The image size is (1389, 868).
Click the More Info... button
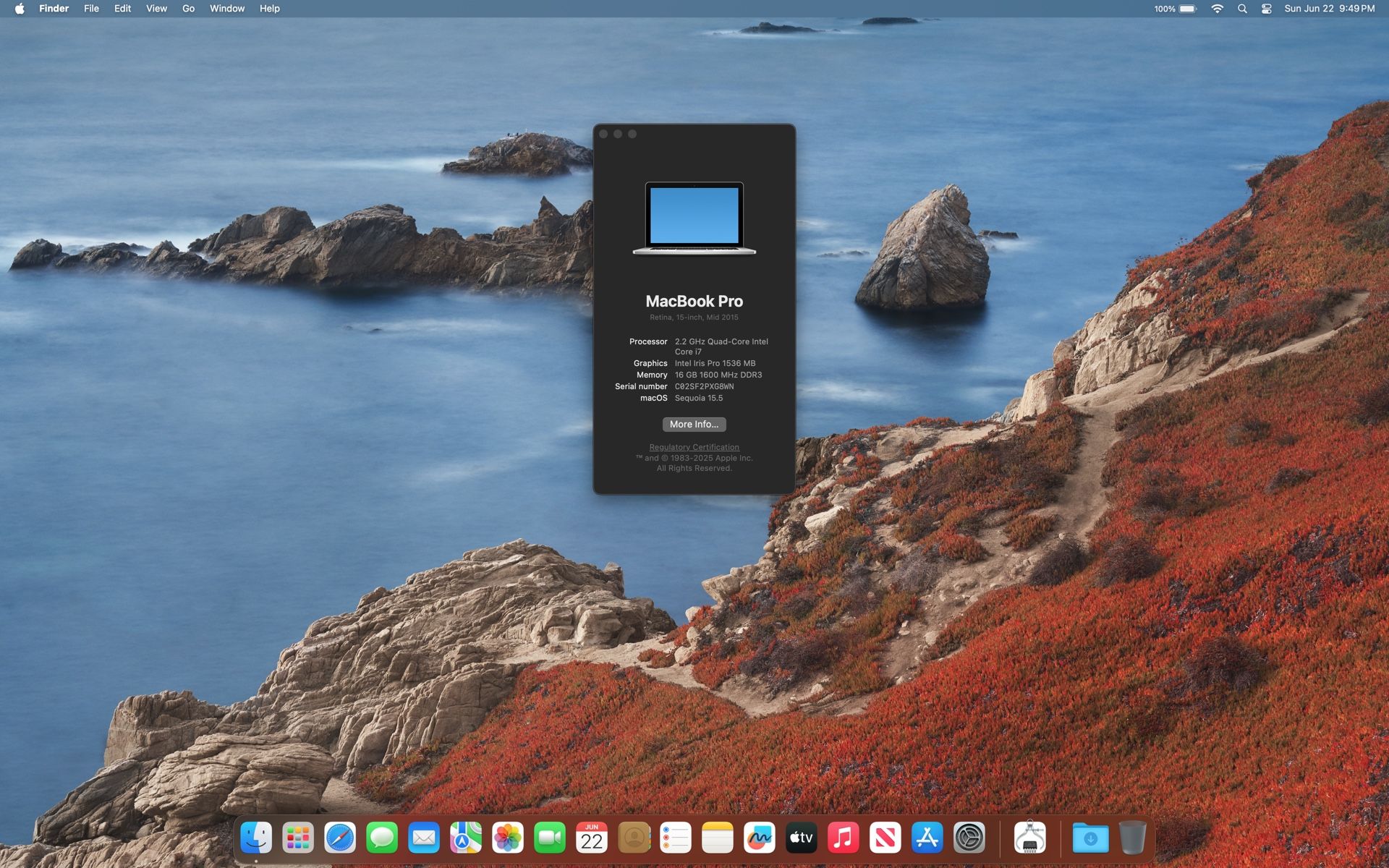pos(694,425)
